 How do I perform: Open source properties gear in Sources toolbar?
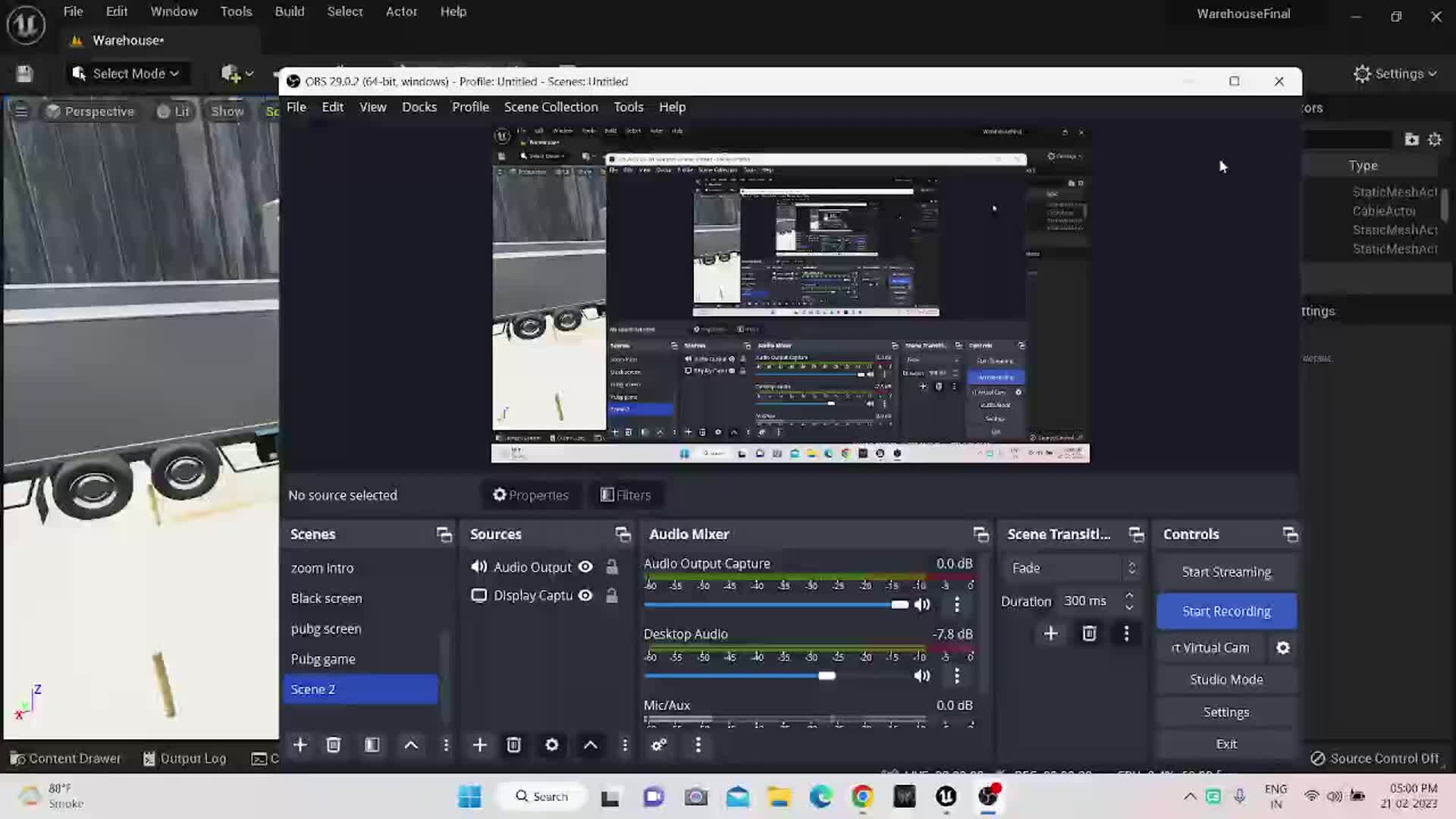click(552, 745)
